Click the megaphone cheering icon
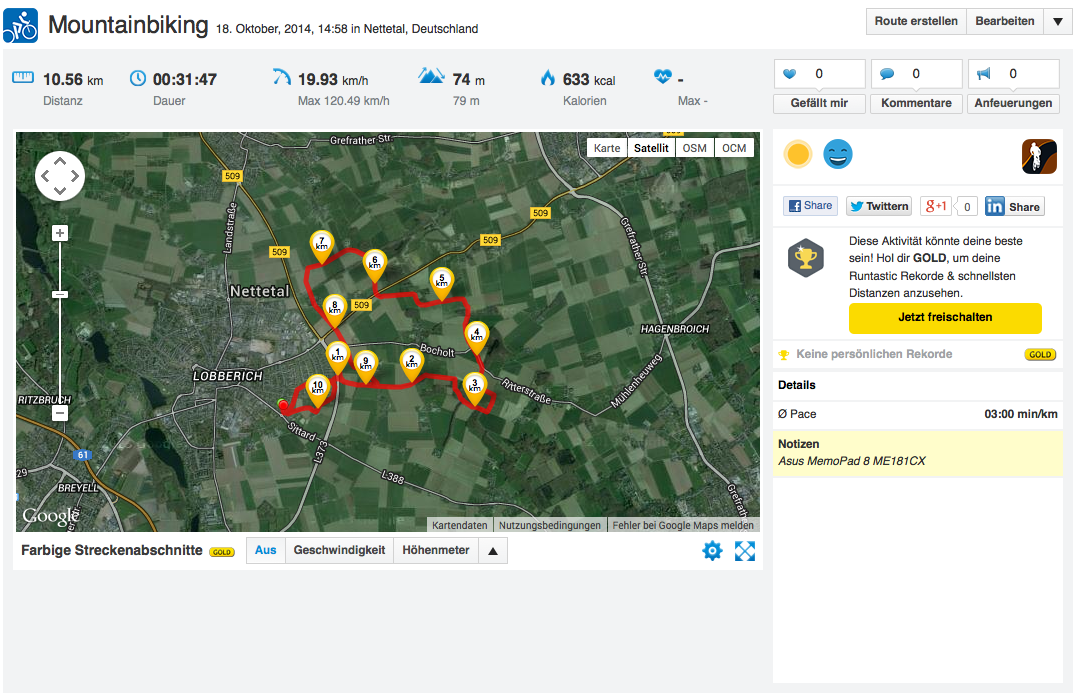This screenshot has height=697, width=1083. coord(984,73)
